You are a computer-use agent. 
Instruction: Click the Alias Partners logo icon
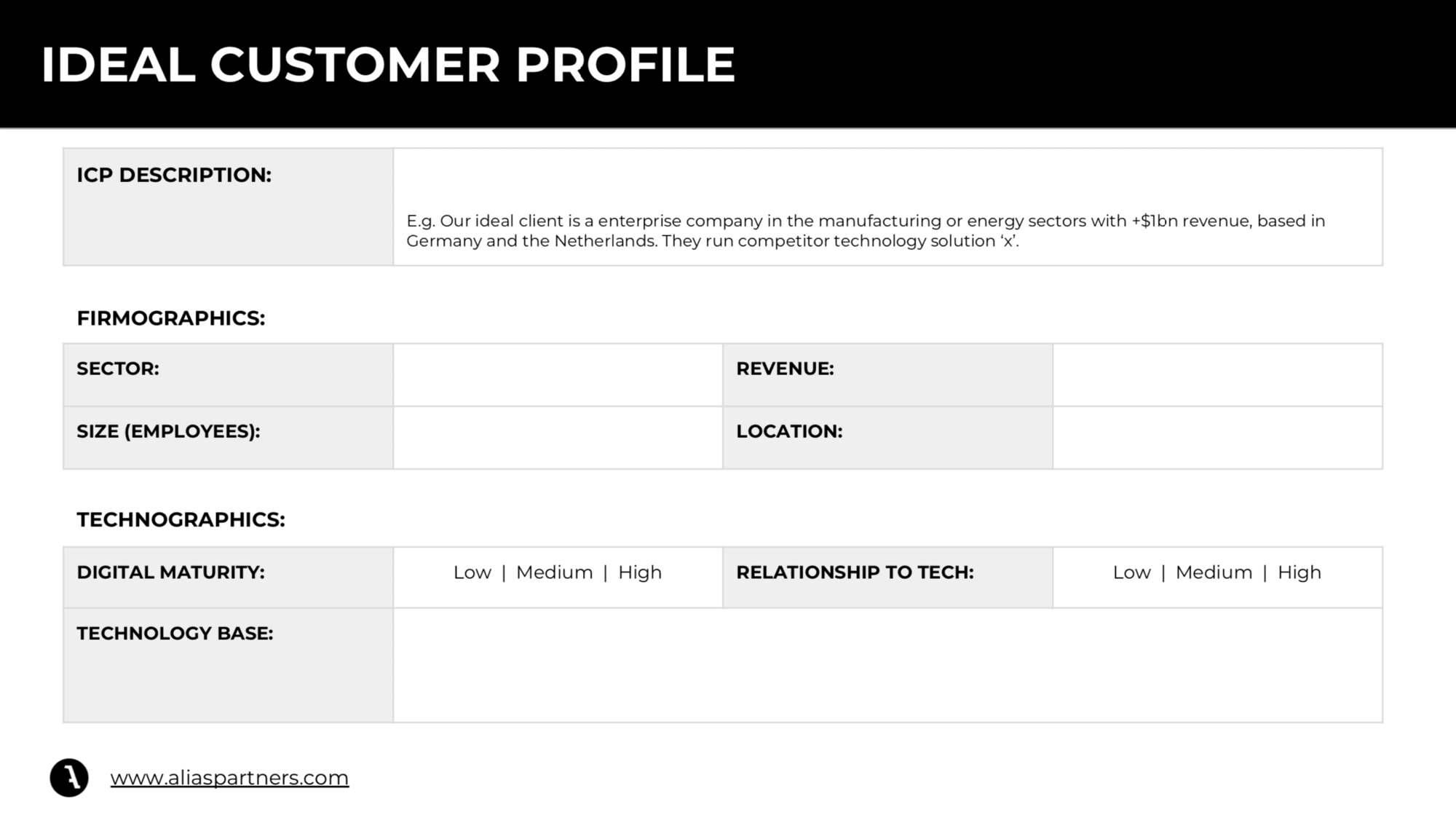tap(69, 777)
